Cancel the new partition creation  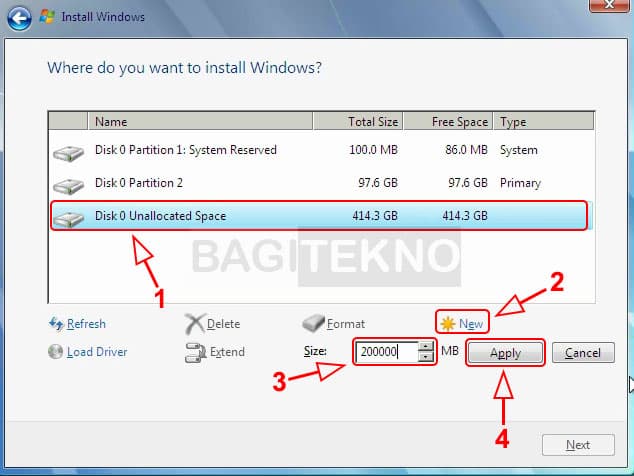point(583,353)
